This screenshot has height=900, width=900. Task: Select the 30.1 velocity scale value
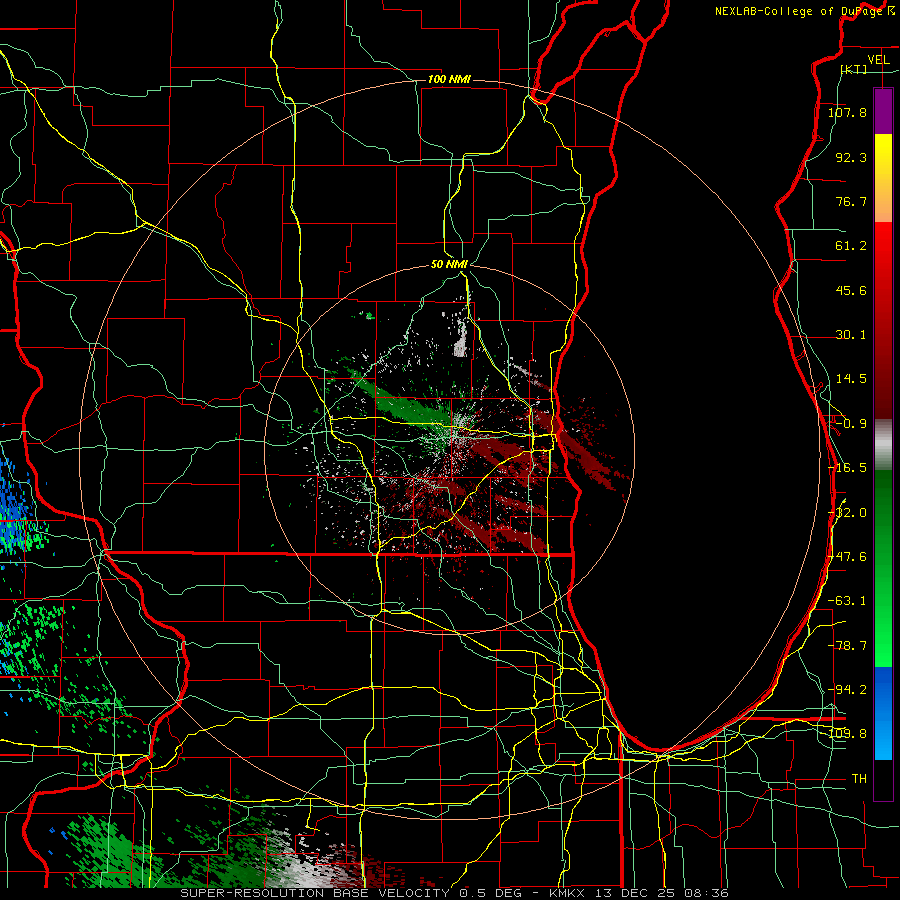[x=851, y=334]
